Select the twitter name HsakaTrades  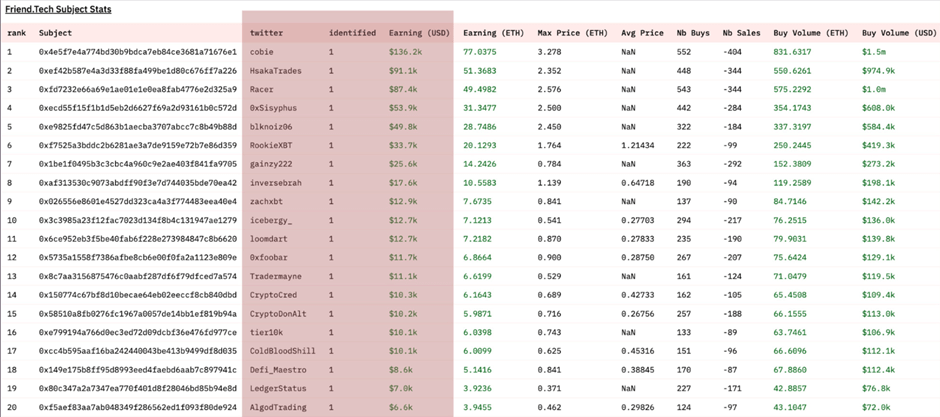click(x=276, y=71)
